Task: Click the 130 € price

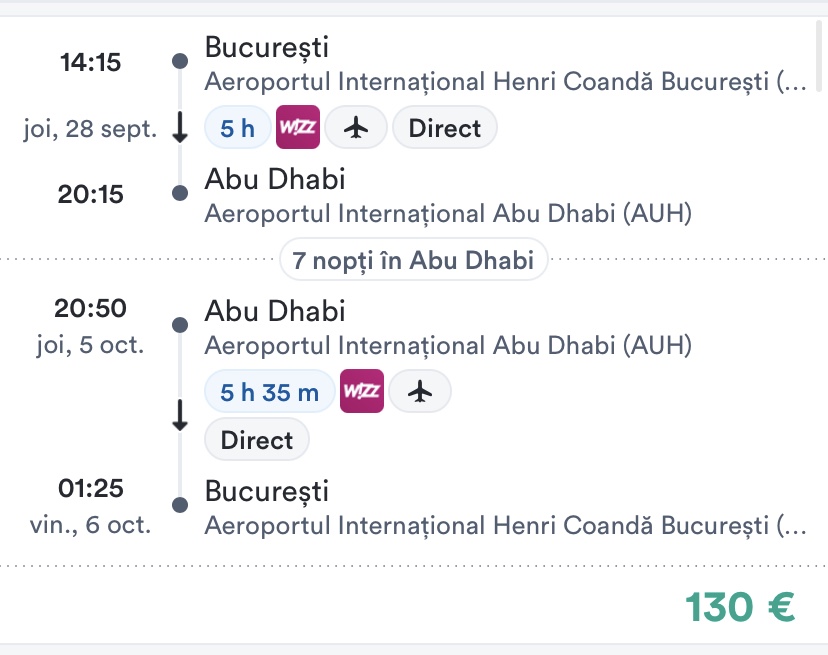Action: point(740,606)
